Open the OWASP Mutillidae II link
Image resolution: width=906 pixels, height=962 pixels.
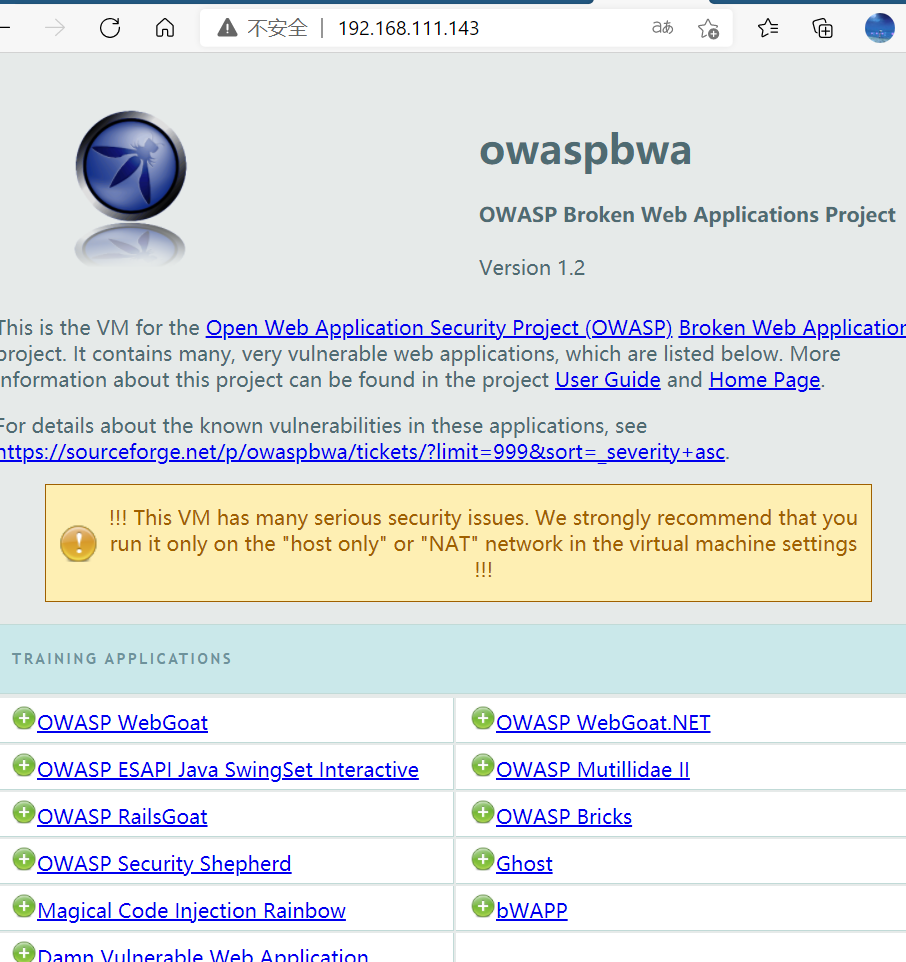pyautogui.click(x=593, y=770)
